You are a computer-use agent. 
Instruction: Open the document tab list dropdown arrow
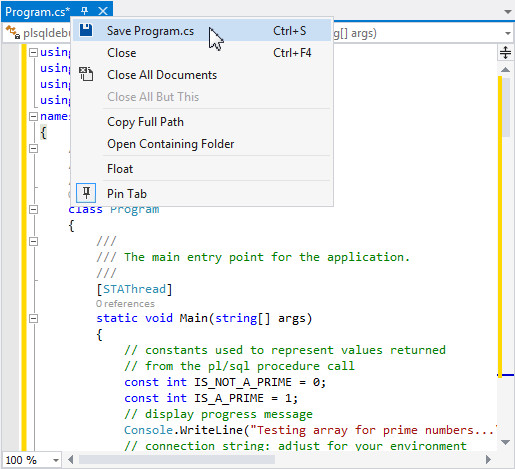(508, 12)
